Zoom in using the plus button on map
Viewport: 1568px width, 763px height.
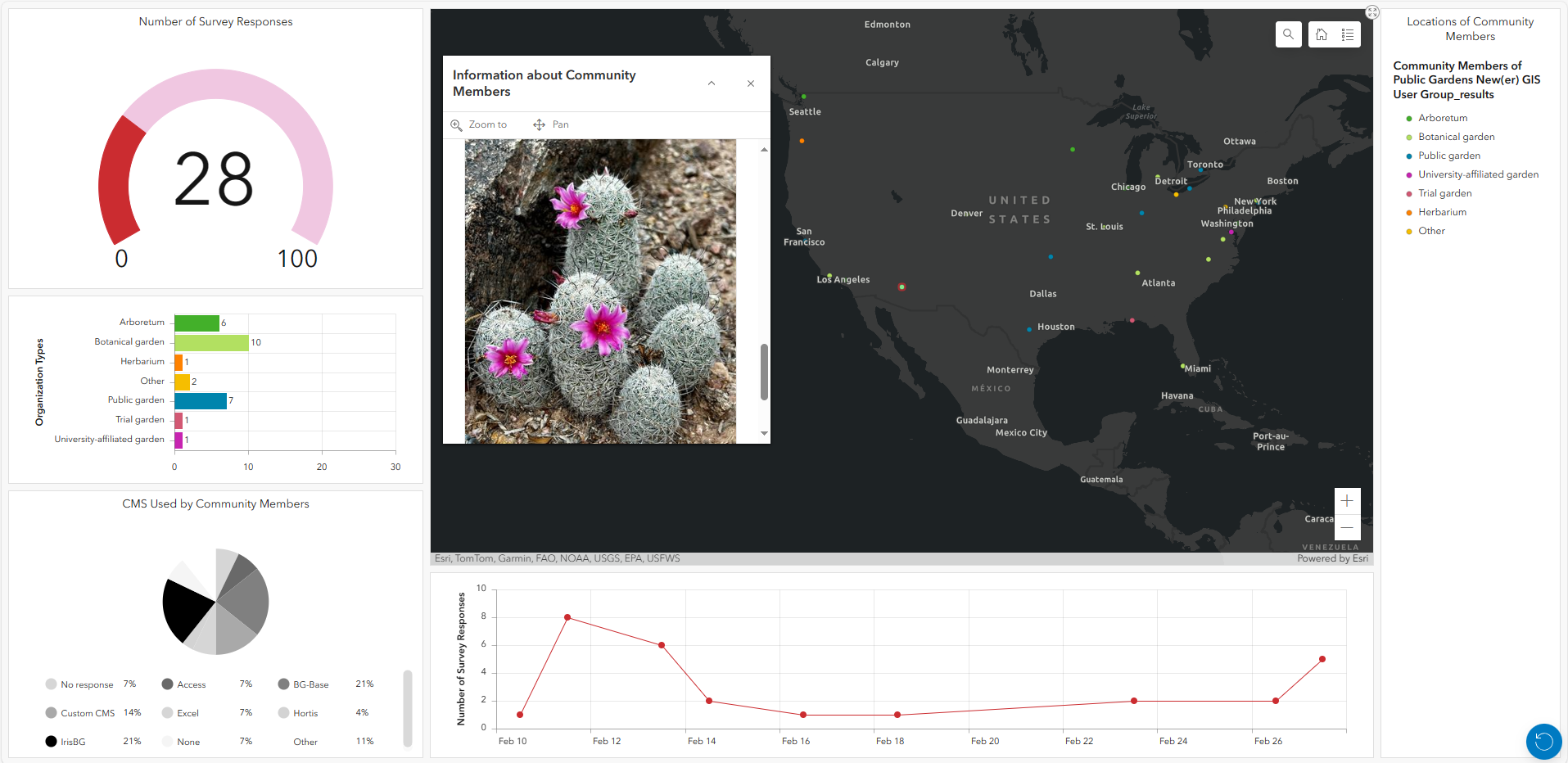point(1347,500)
